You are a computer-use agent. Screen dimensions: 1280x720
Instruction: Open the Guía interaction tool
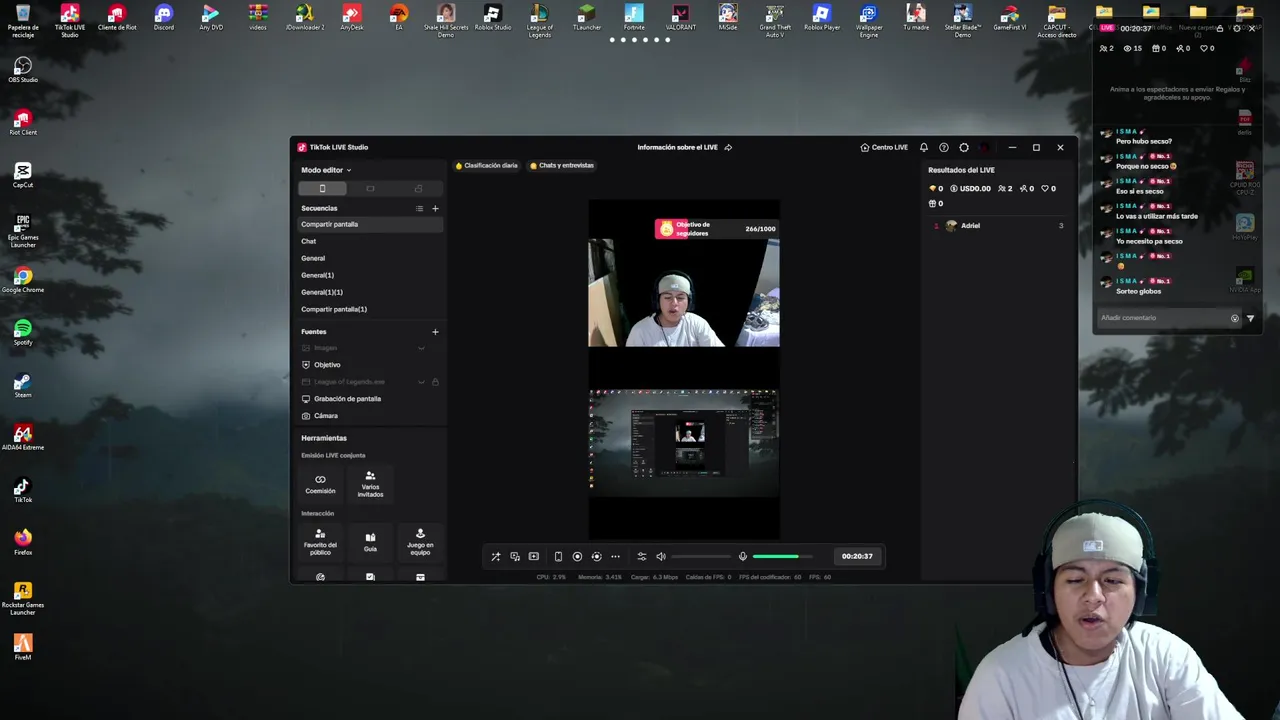tap(370, 542)
